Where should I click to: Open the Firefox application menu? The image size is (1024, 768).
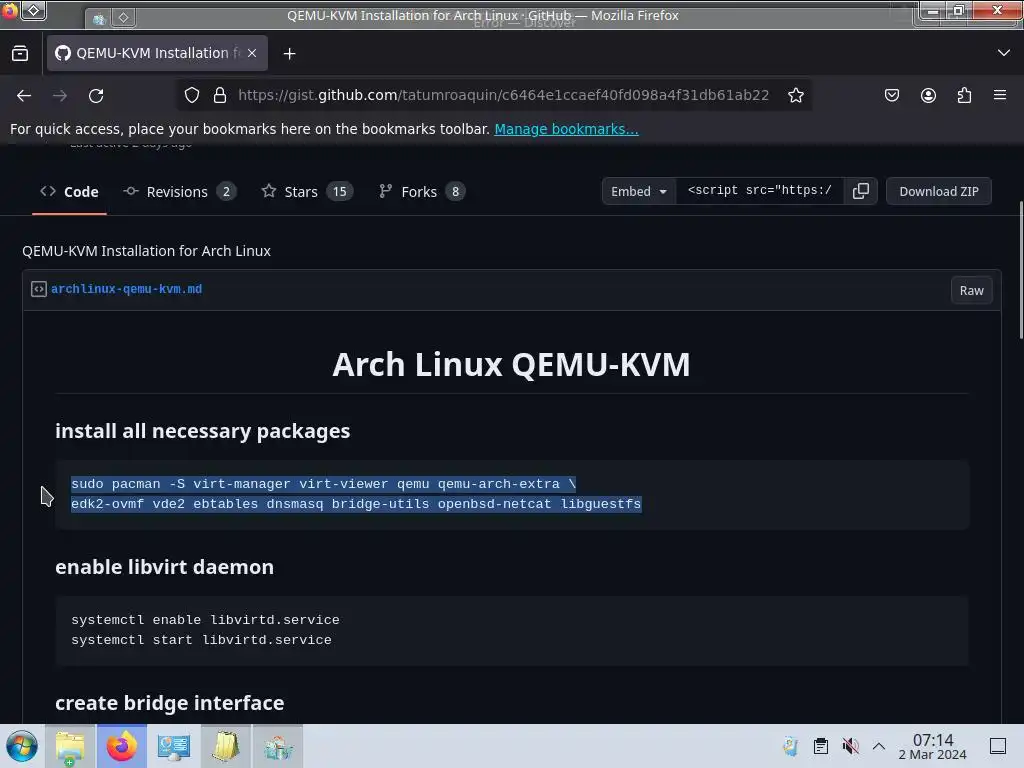[1000, 95]
